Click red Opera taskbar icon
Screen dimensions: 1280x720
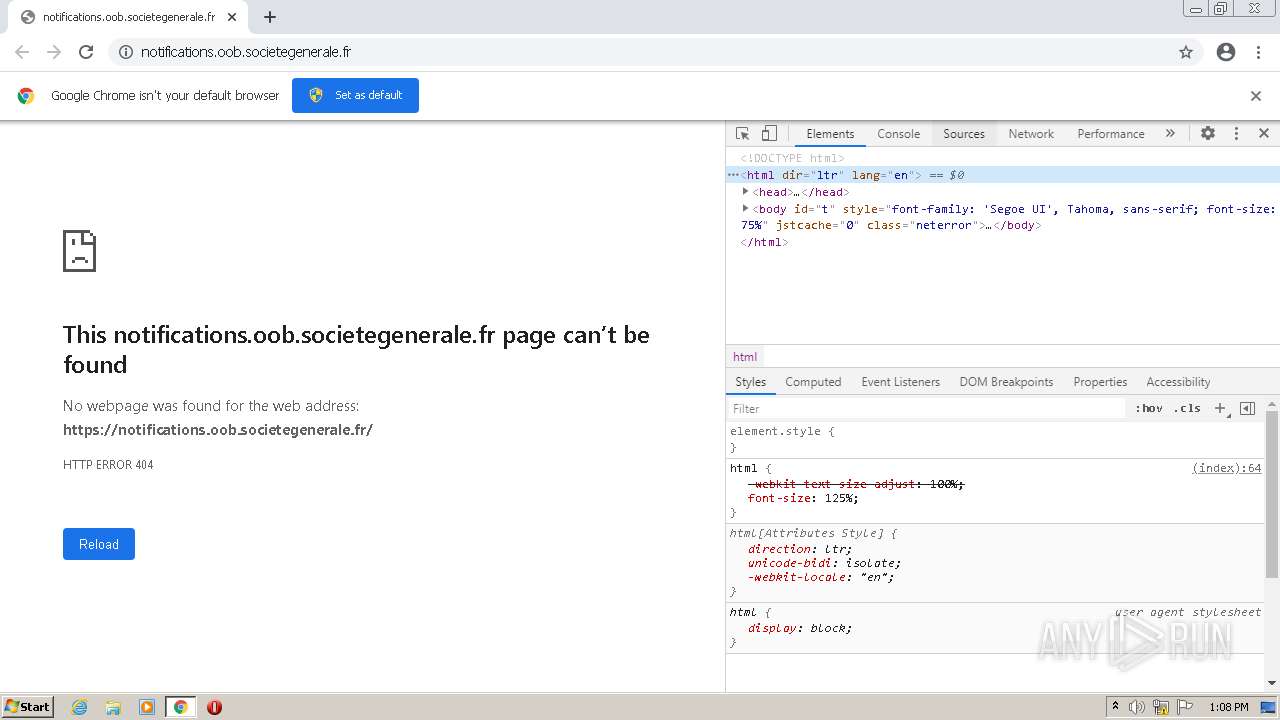pos(214,707)
